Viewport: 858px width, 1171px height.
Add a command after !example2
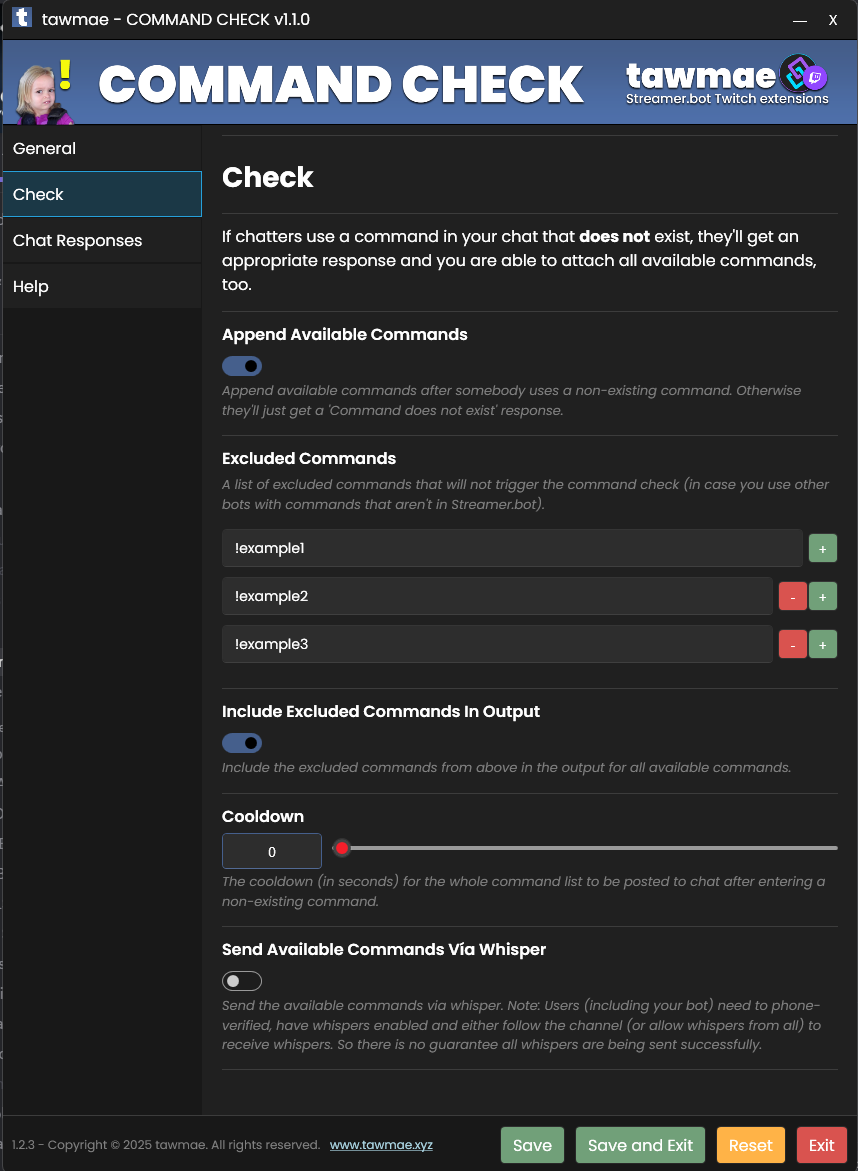click(x=822, y=596)
